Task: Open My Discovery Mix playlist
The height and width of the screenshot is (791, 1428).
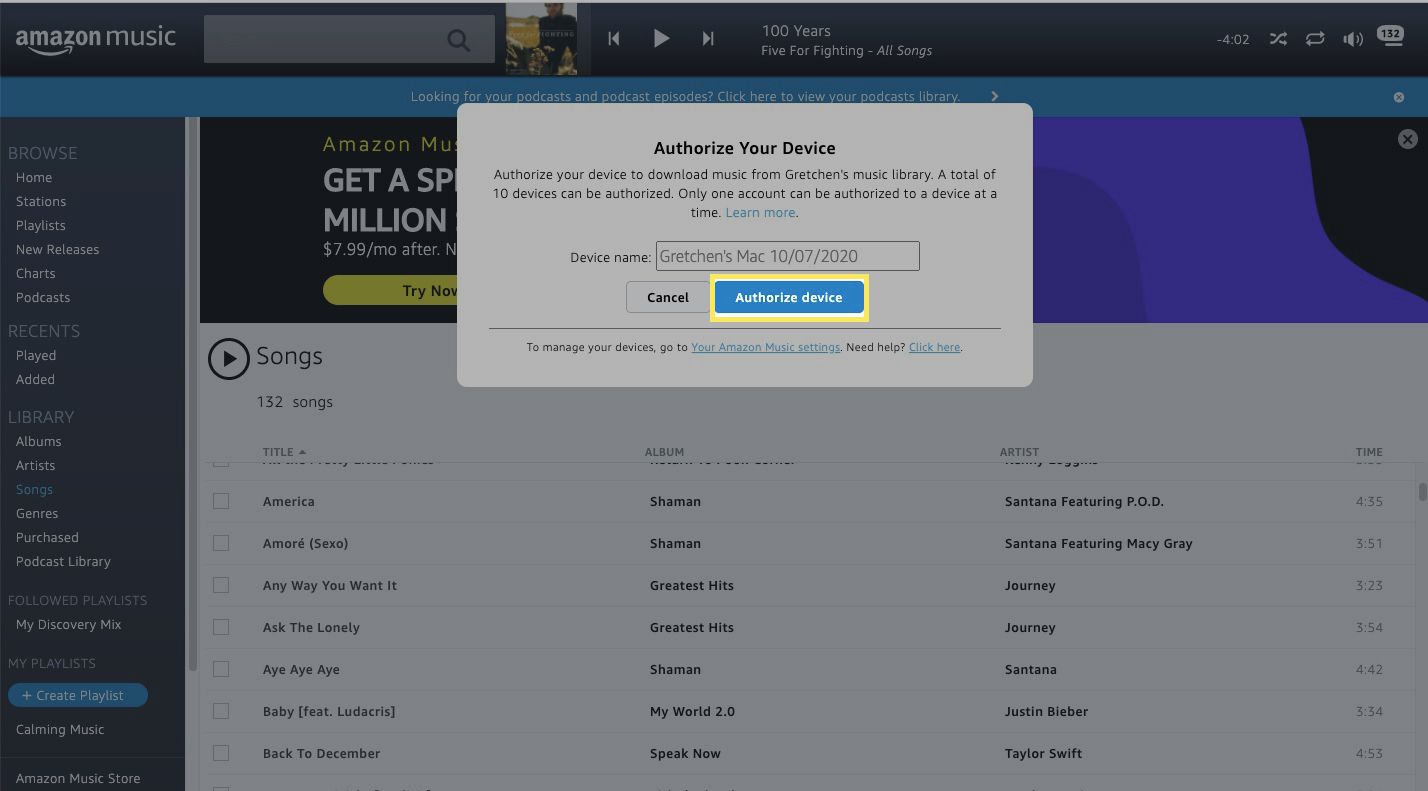Action: tap(68, 624)
